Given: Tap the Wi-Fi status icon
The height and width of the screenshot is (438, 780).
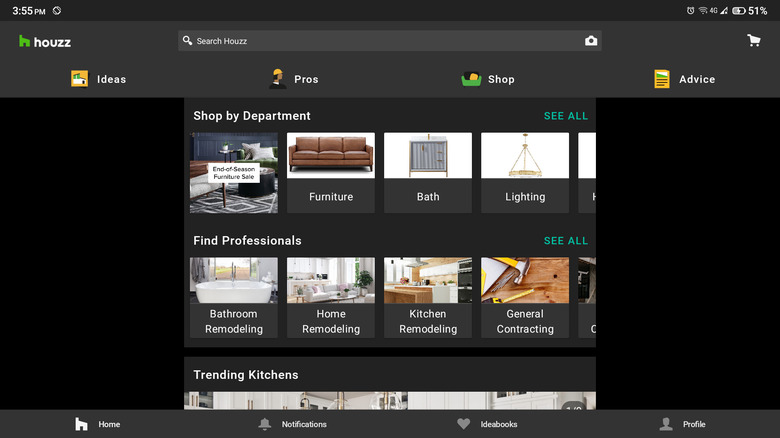Looking at the screenshot, I should pyautogui.click(x=703, y=10).
